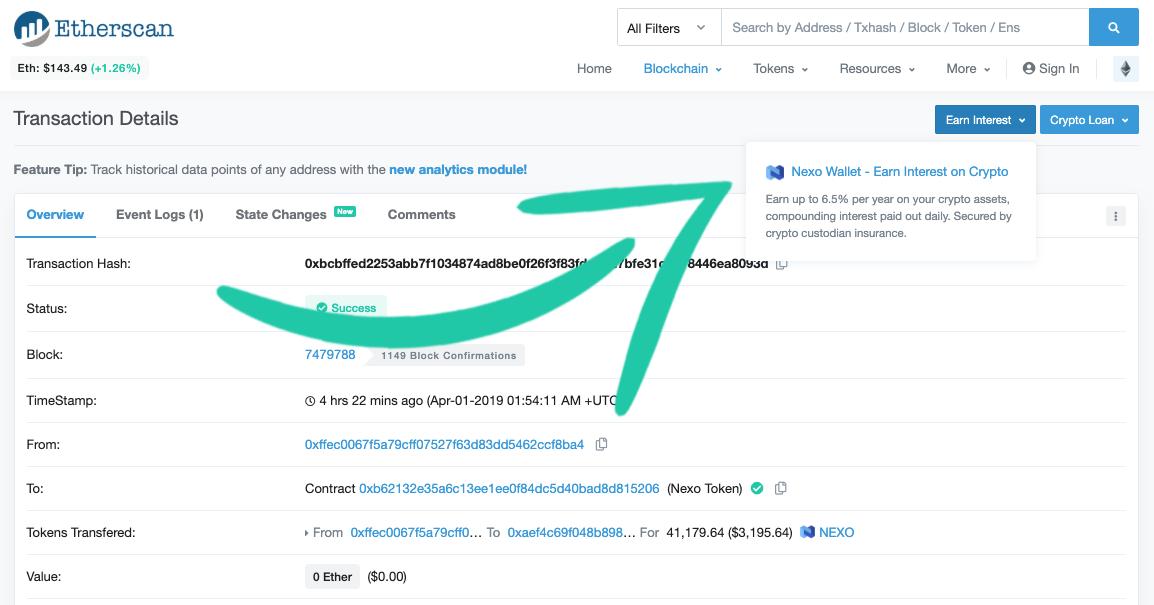Screen dimensions: 1154x605
Task: Open contract address 0xb62132e35a6c13ee1ee0f84dc5d40bad8d815206
Action: point(509,488)
